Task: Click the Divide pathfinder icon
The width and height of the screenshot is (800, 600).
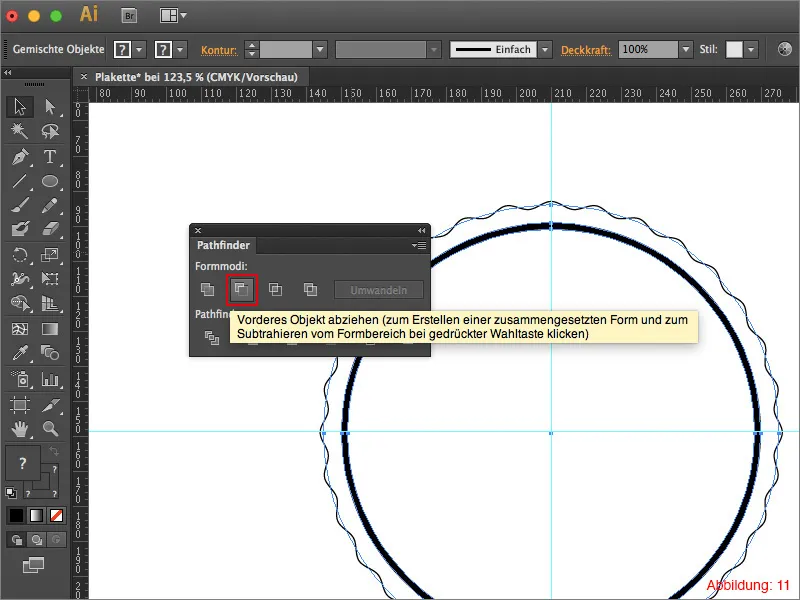Action: (212, 337)
